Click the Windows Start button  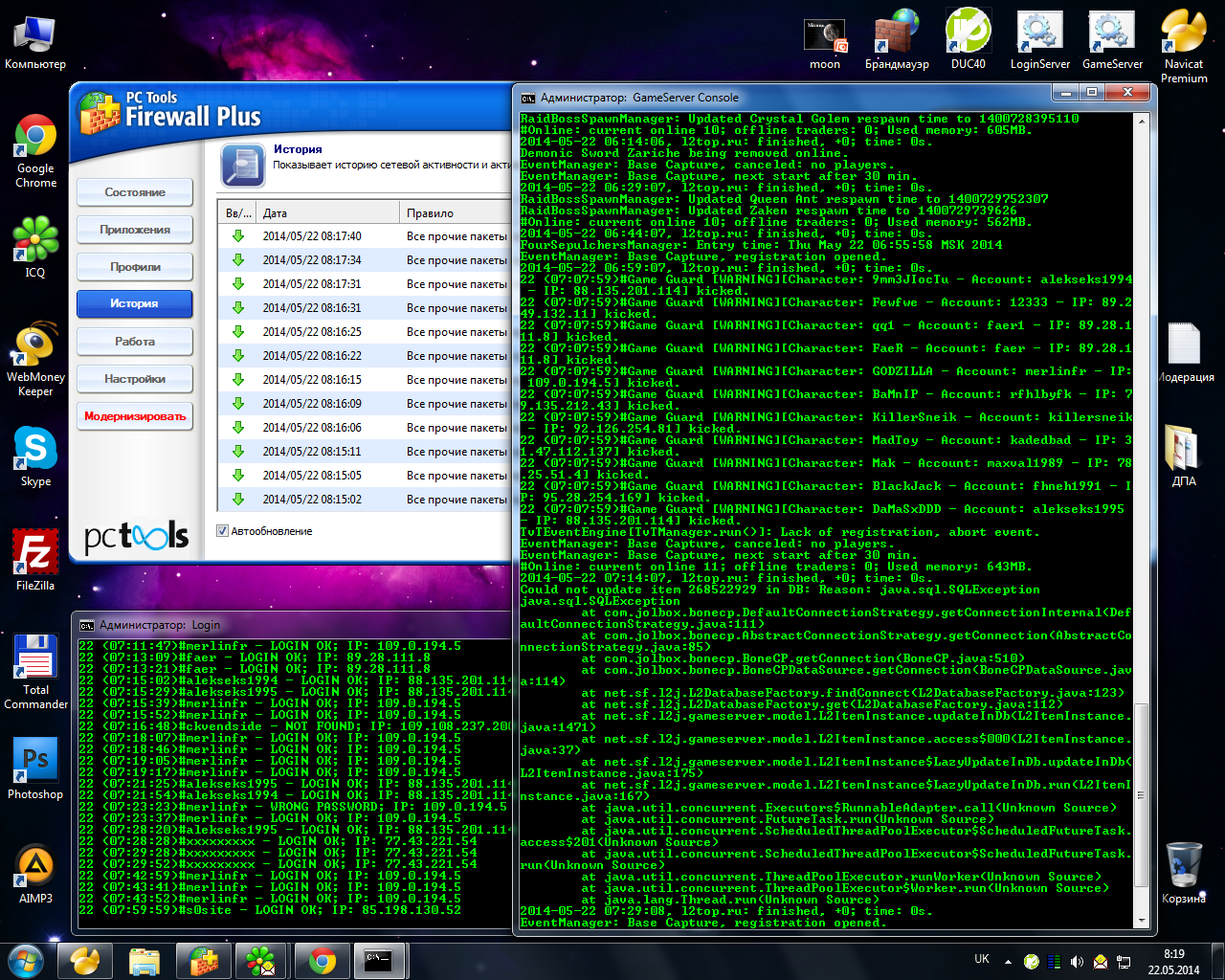pyautogui.click(x=25, y=961)
